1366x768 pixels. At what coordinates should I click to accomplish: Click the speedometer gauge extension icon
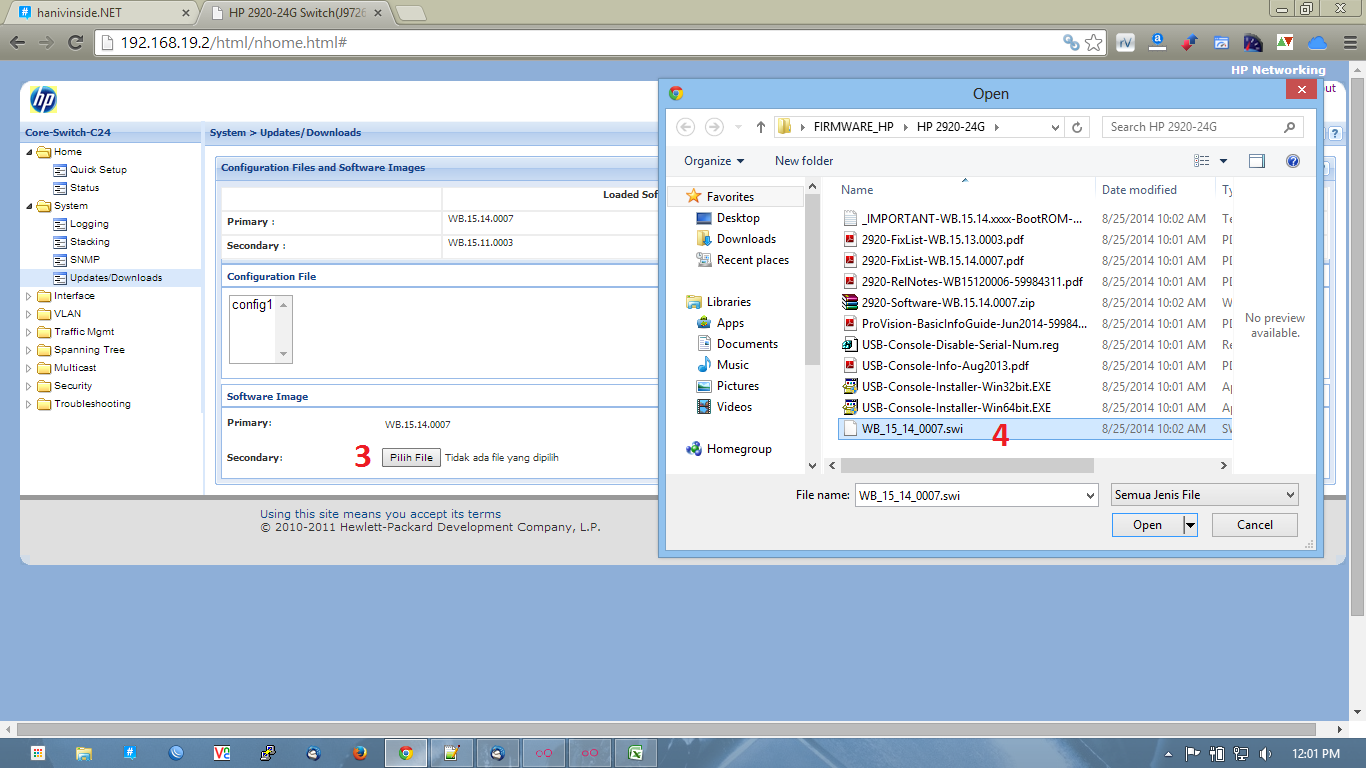1252,42
